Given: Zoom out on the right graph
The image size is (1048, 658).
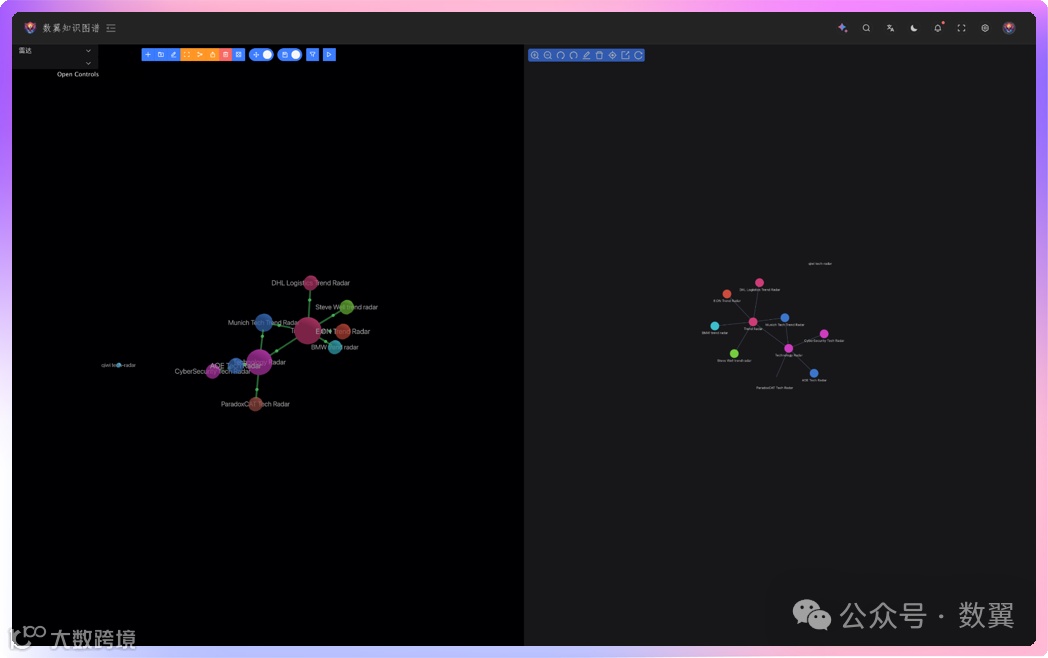Looking at the screenshot, I should pos(547,56).
